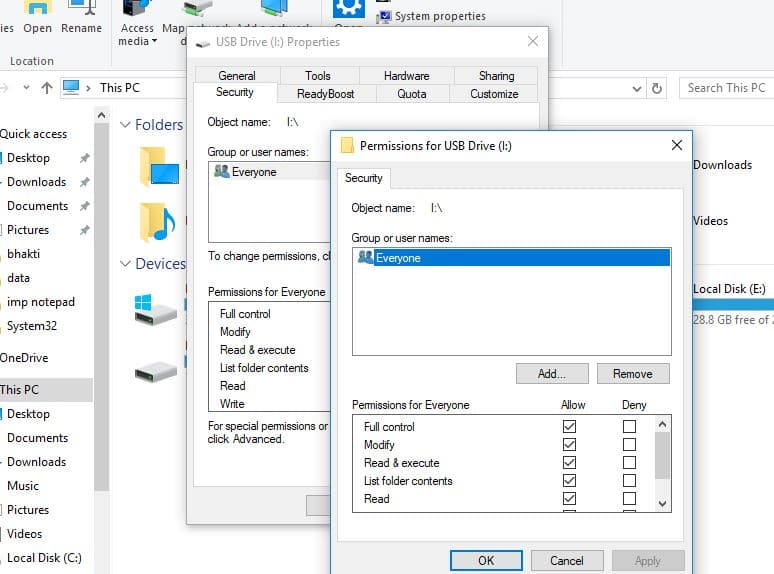This screenshot has width=774, height=574.
Task: Switch to Quota tab in Properties
Action: [x=412, y=94]
